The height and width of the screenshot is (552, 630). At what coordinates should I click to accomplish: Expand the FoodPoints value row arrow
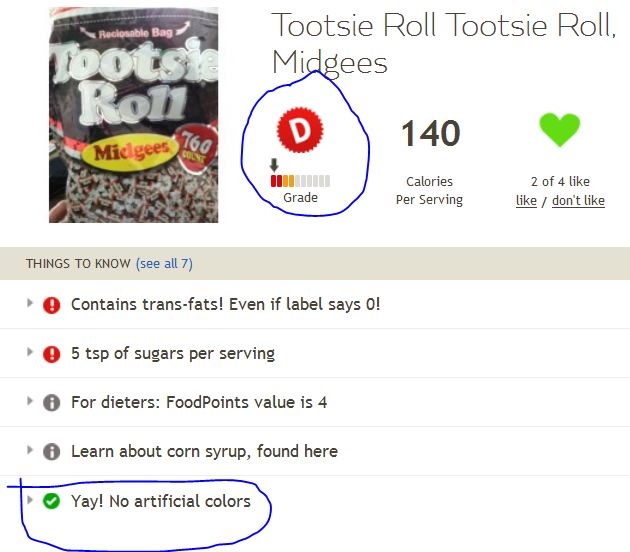(29, 401)
